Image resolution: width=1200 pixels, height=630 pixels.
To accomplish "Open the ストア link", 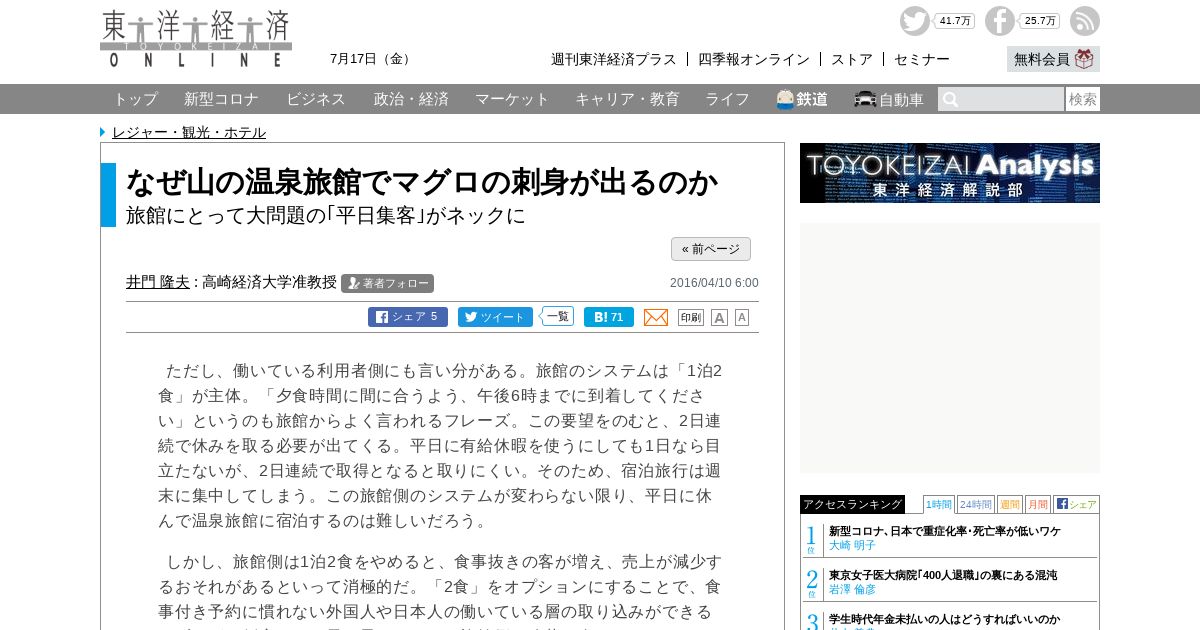I will (x=852, y=59).
